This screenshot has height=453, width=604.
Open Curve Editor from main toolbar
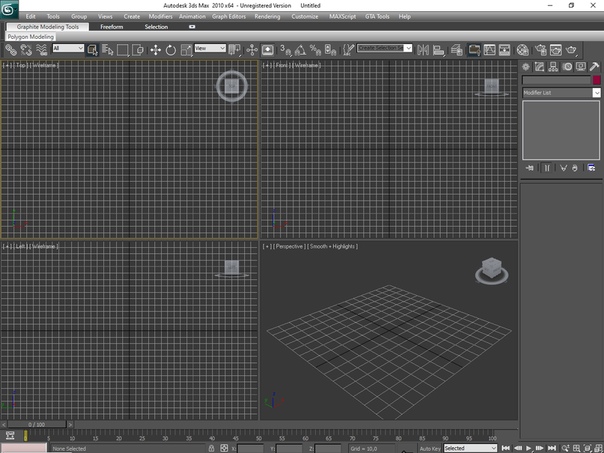(489, 50)
